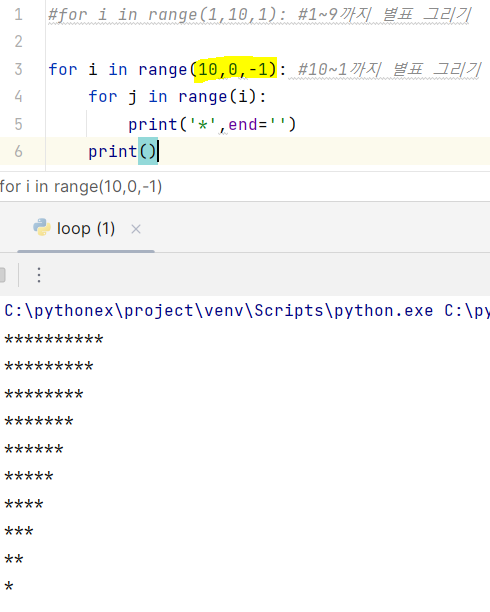Click the Korean comment after range on line 3
The height and width of the screenshot is (612, 490).
coord(389,69)
